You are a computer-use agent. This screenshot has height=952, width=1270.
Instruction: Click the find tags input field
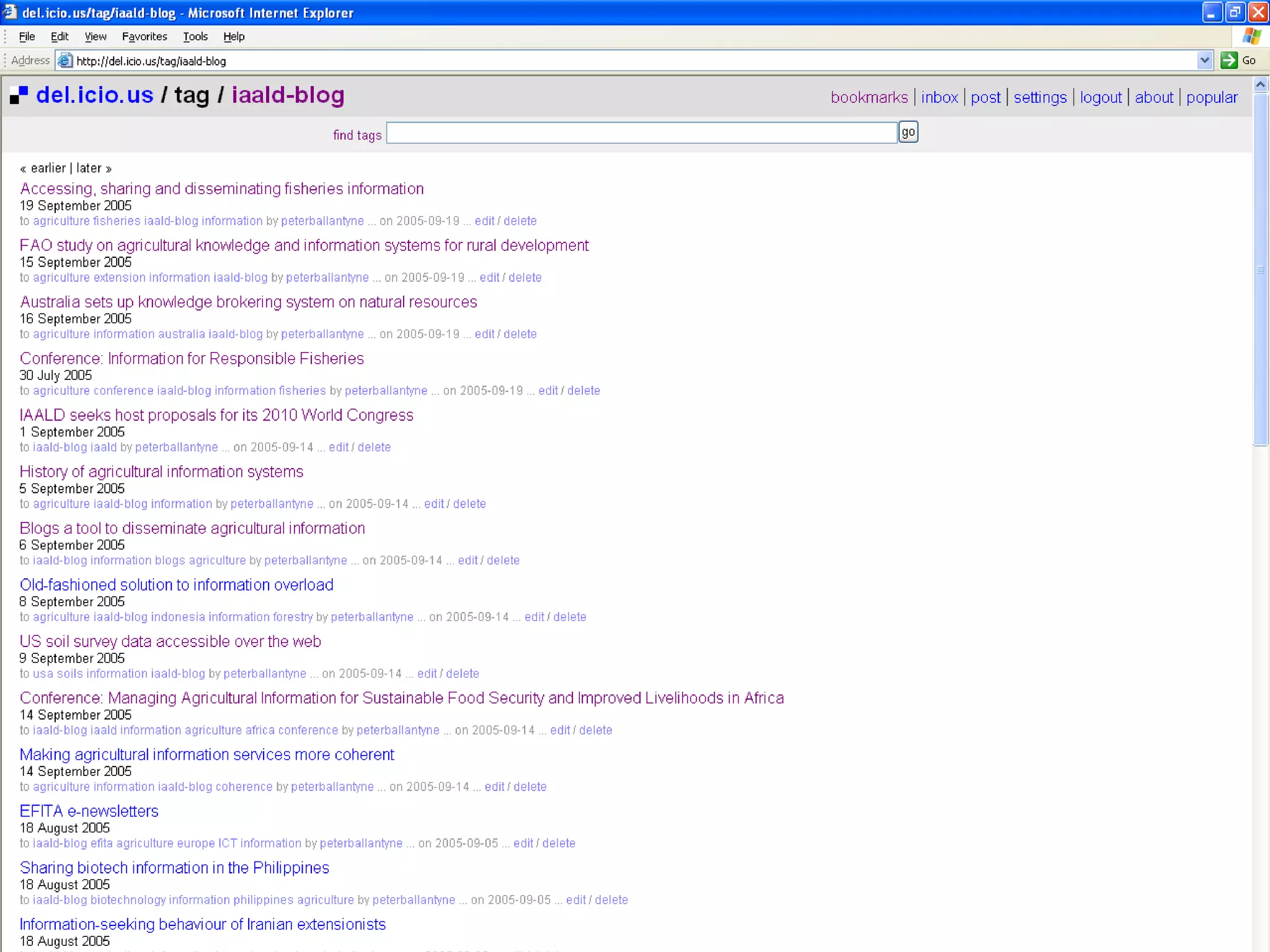pos(641,133)
